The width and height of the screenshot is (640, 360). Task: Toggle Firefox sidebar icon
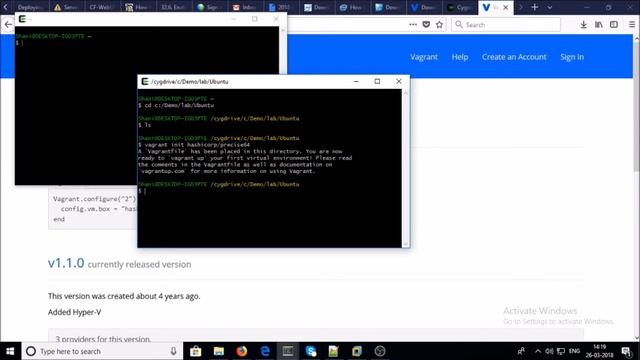click(613, 24)
